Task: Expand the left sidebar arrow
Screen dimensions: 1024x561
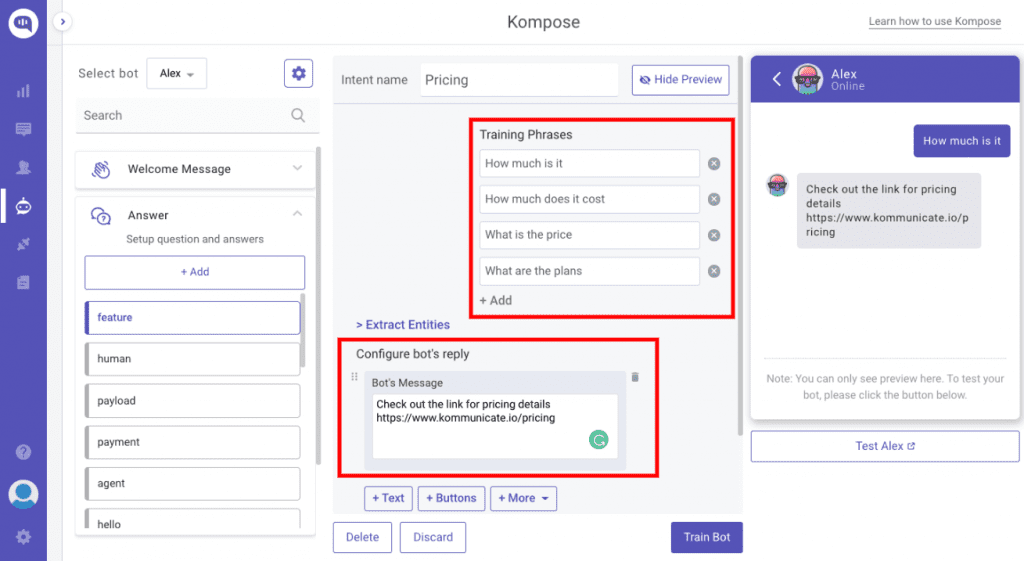Action: click(62, 22)
